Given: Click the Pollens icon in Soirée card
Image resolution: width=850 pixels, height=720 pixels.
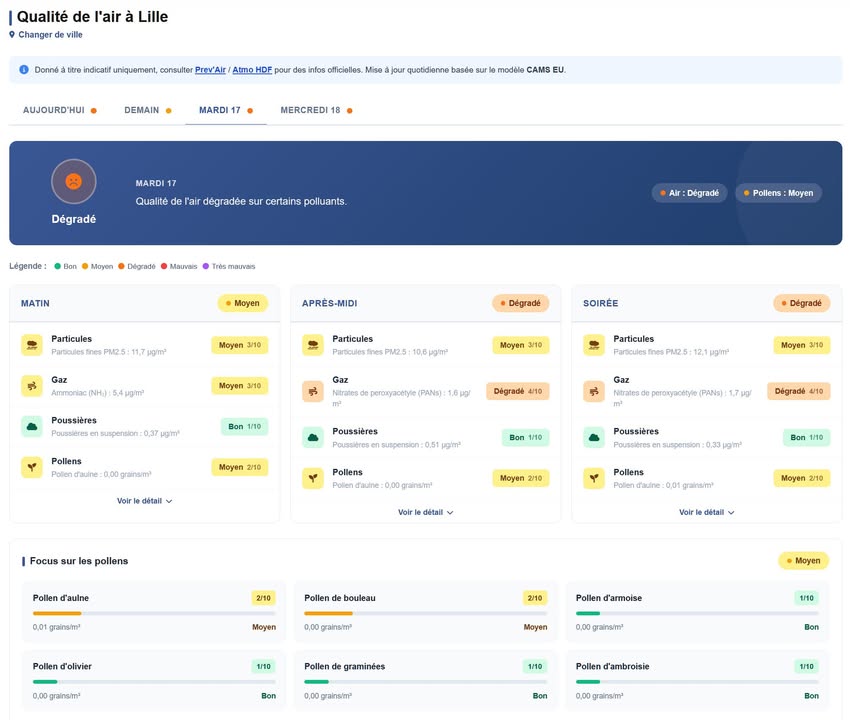Looking at the screenshot, I should point(594,477).
